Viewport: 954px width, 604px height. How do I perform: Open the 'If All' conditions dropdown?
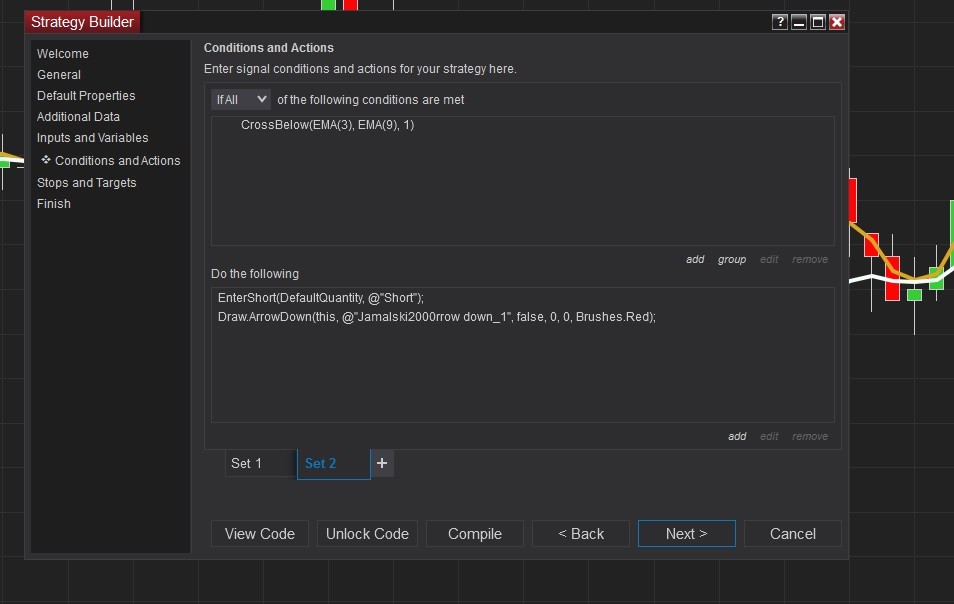point(241,99)
